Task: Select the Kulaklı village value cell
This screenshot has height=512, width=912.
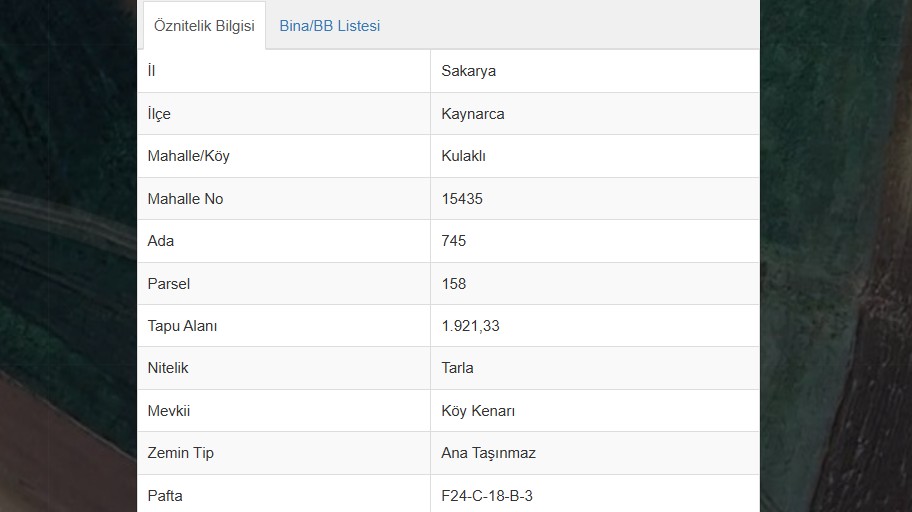Action: 594,156
